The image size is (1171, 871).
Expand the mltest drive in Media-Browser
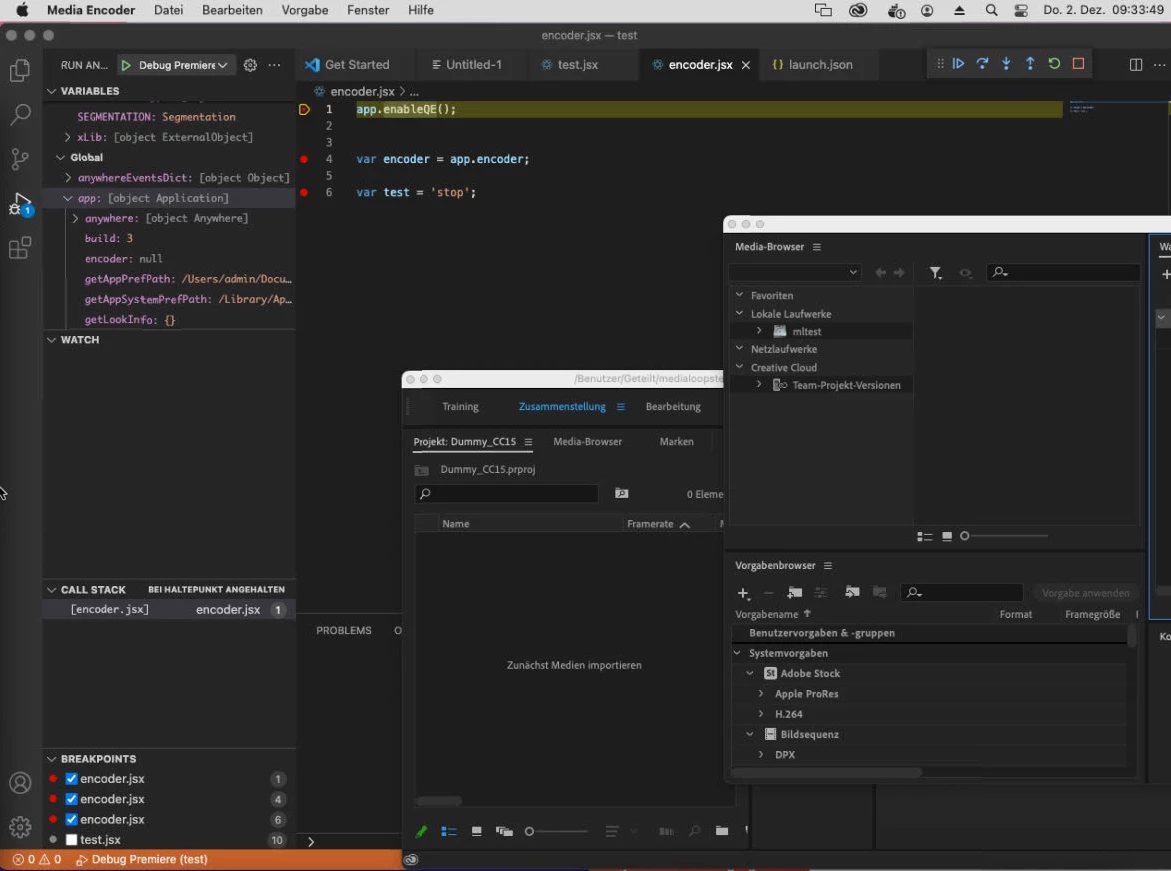pyautogui.click(x=759, y=331)
